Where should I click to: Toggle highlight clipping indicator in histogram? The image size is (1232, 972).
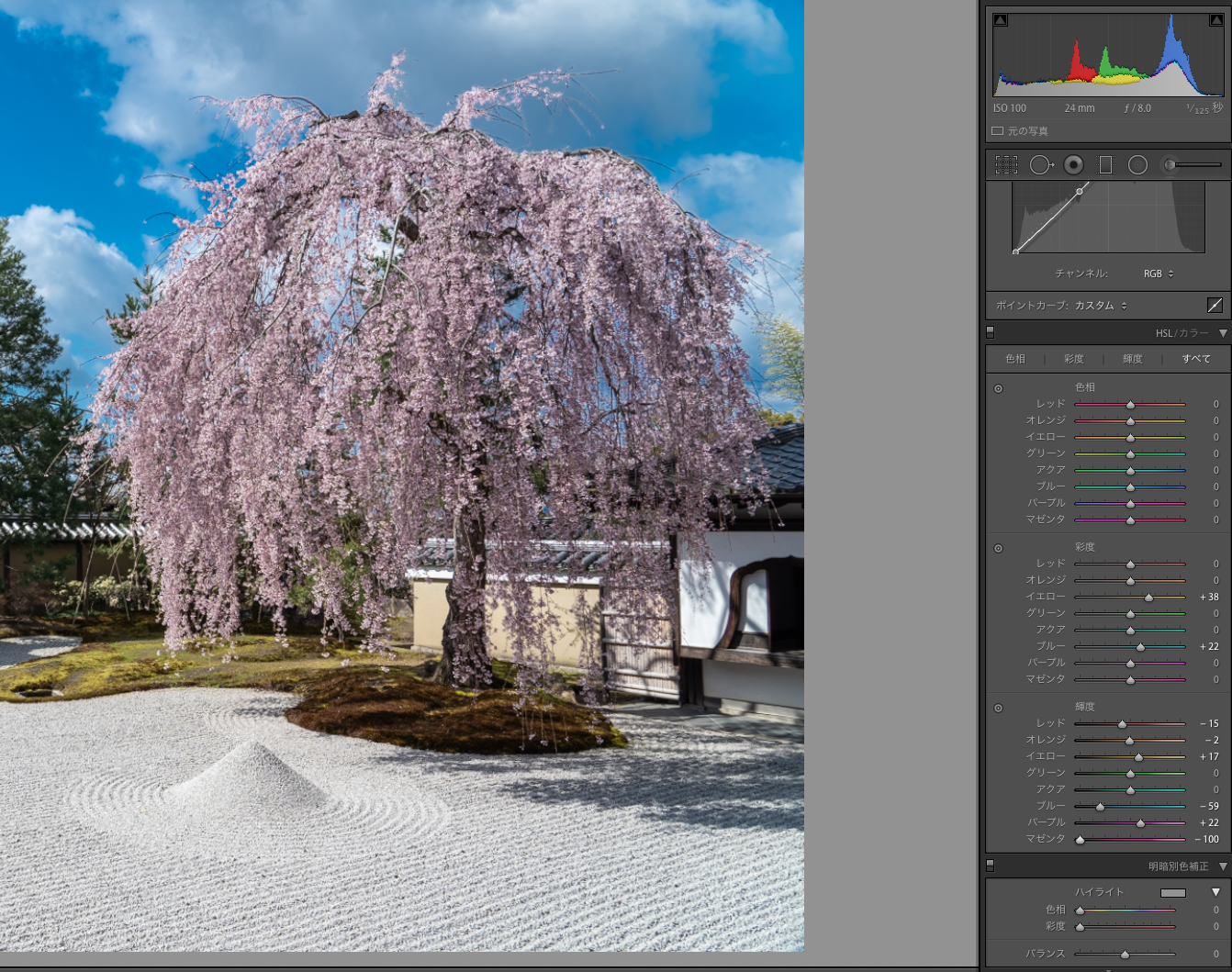[x=1216, y=20]
